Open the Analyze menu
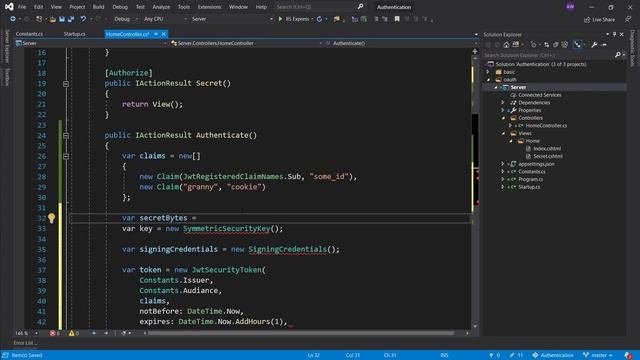The width and height of the screenshot is (640, 360). coord(161,7)
